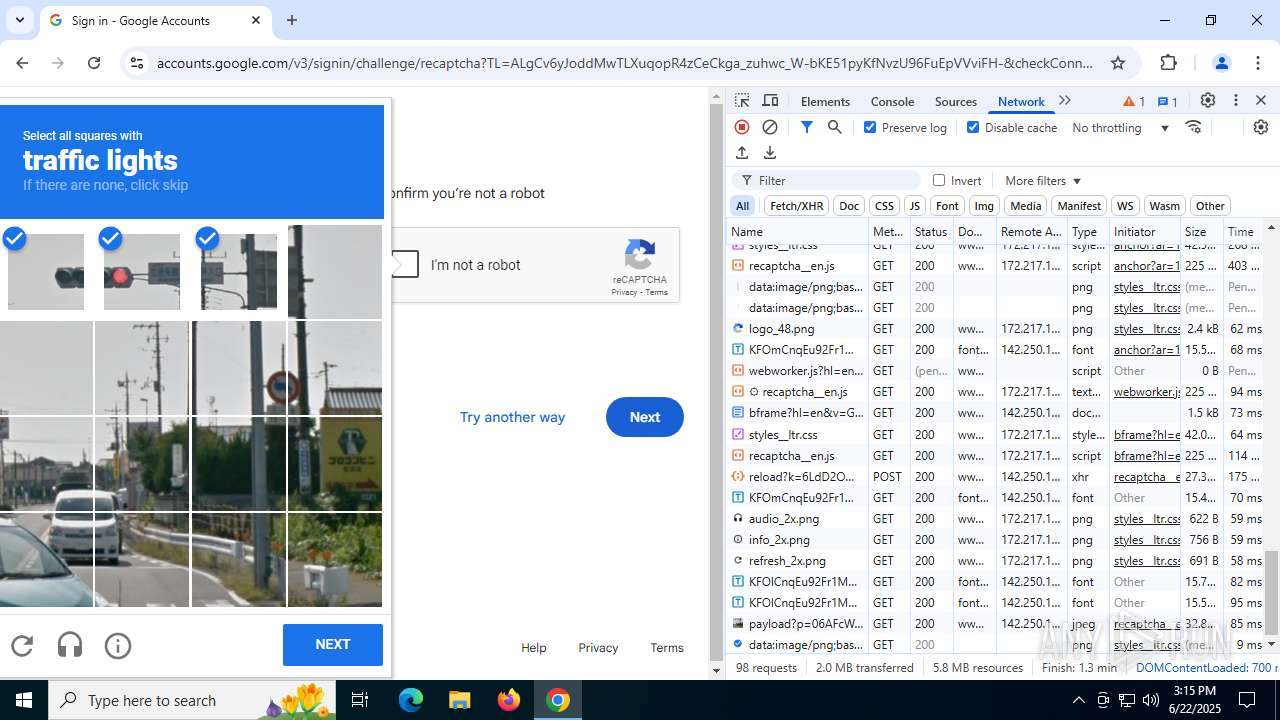Screen dimensions: 1280x720
Task: Sort requests by the Status column header
Action: 931,231
